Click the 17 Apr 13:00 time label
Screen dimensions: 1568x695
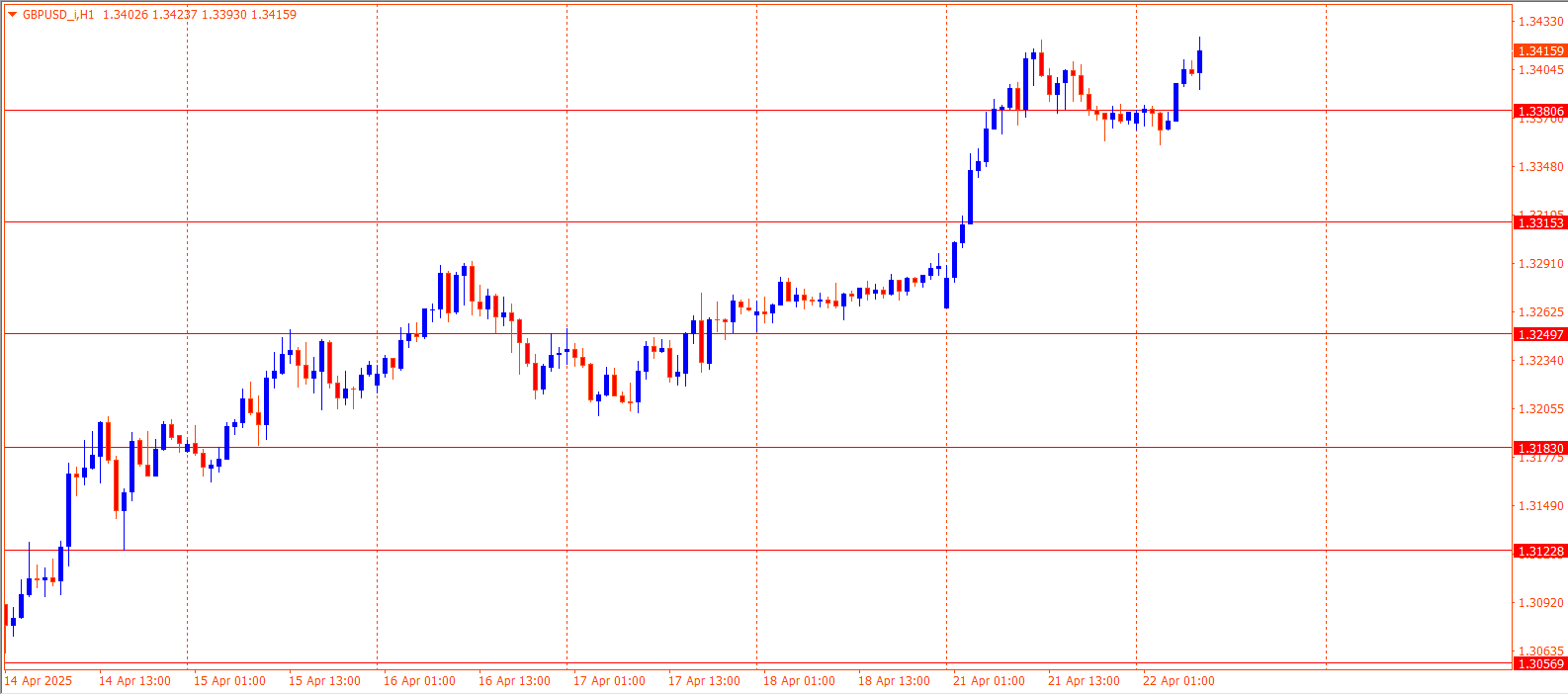click(704, 681)
